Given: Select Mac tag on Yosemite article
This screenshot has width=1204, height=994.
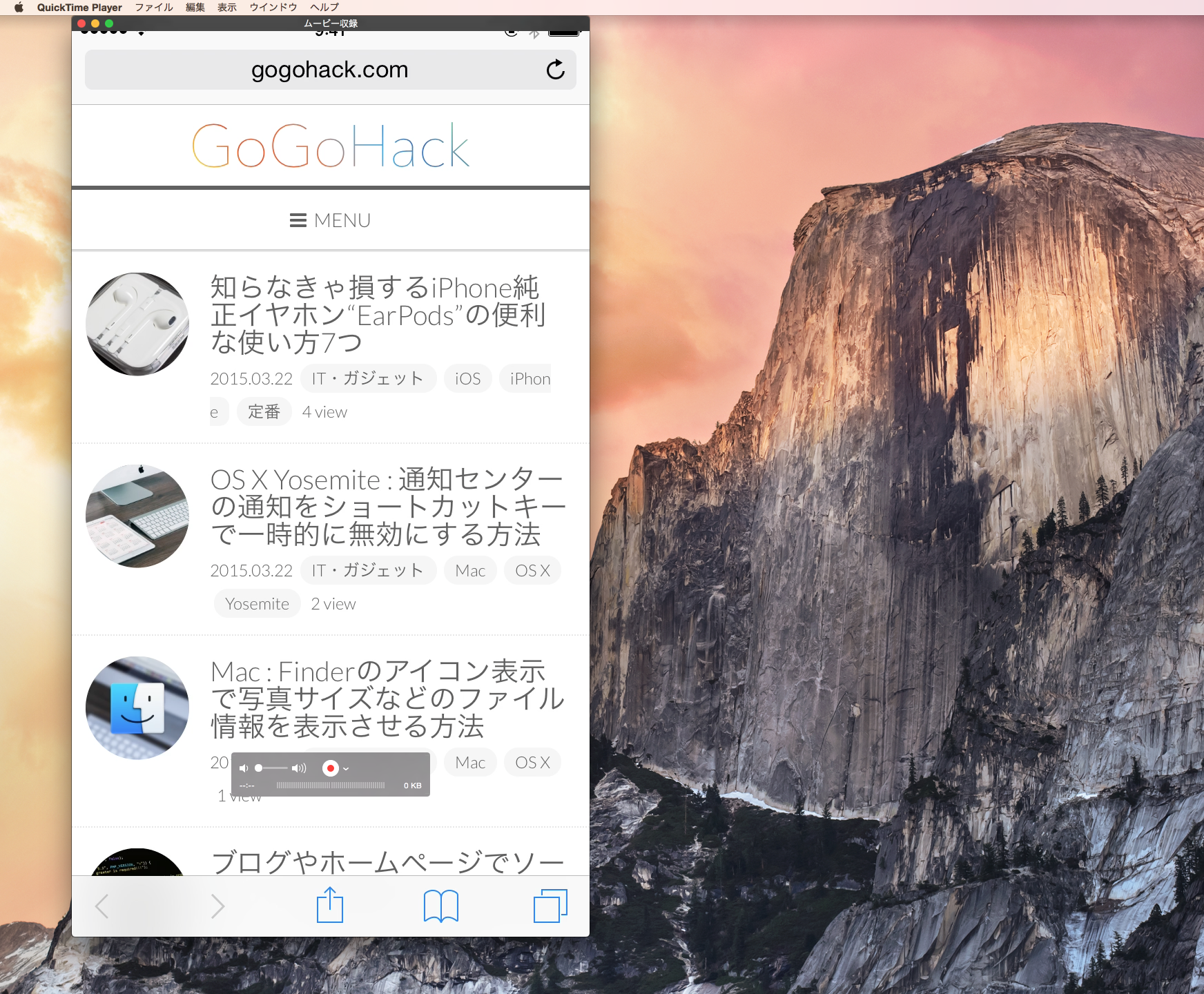Looking at the screenshot, I should 470,570.
